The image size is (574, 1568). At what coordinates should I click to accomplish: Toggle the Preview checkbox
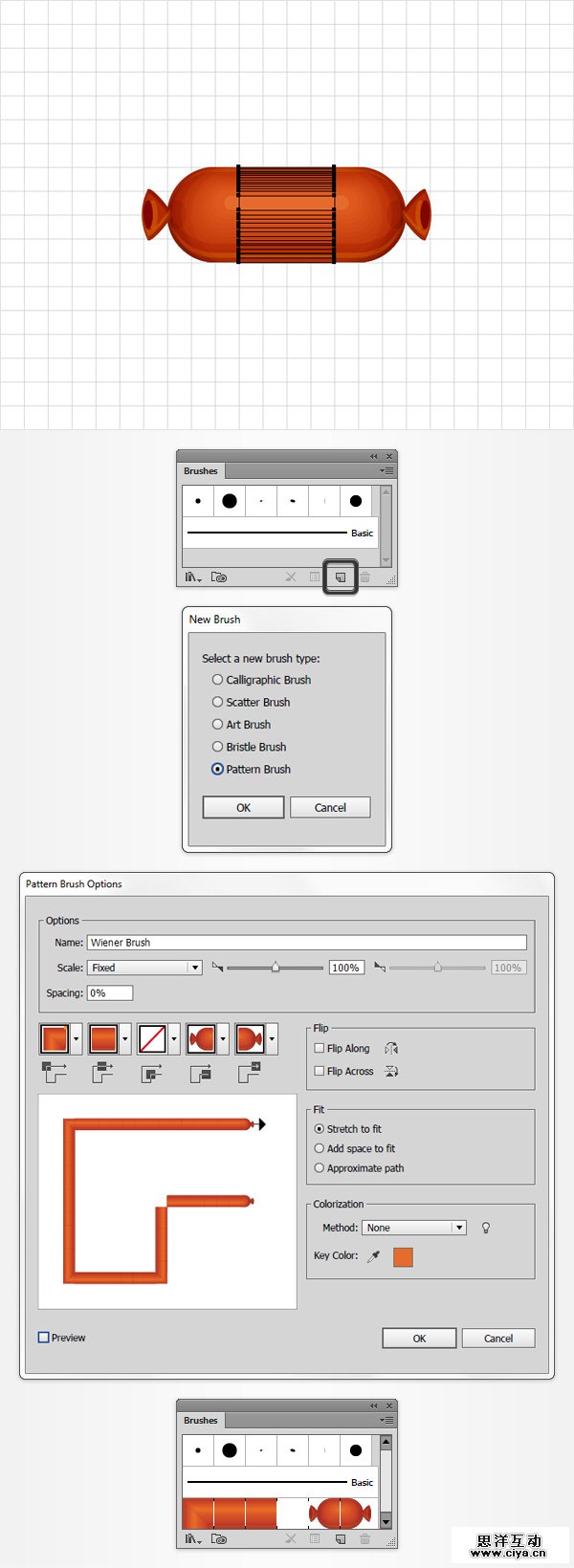pos(44,1338)
